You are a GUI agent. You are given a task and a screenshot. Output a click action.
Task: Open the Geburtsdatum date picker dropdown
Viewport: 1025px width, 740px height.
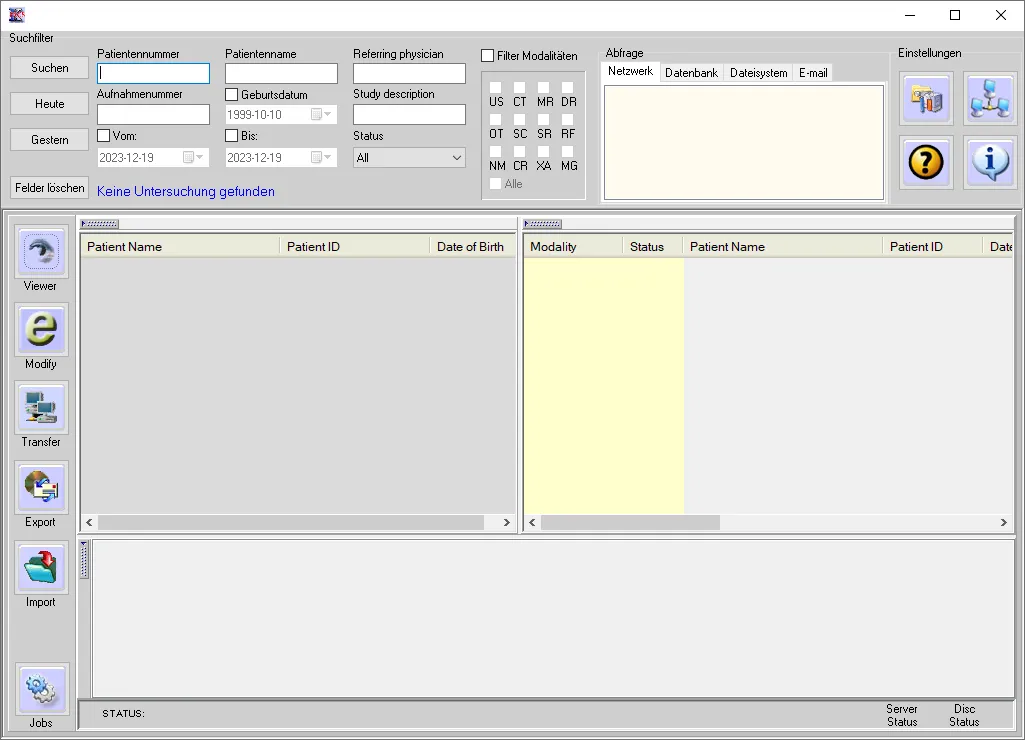point(322,115)
